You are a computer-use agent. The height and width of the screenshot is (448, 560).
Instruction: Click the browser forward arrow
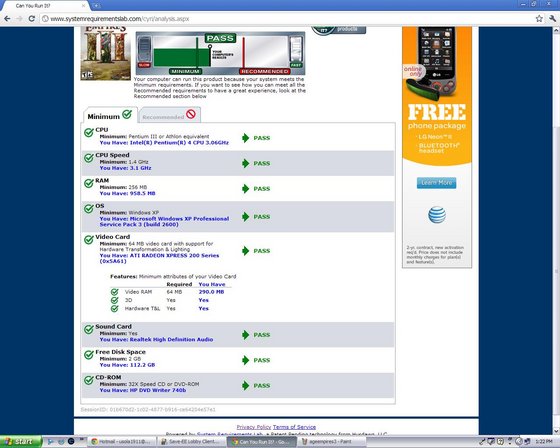point(19,19)
